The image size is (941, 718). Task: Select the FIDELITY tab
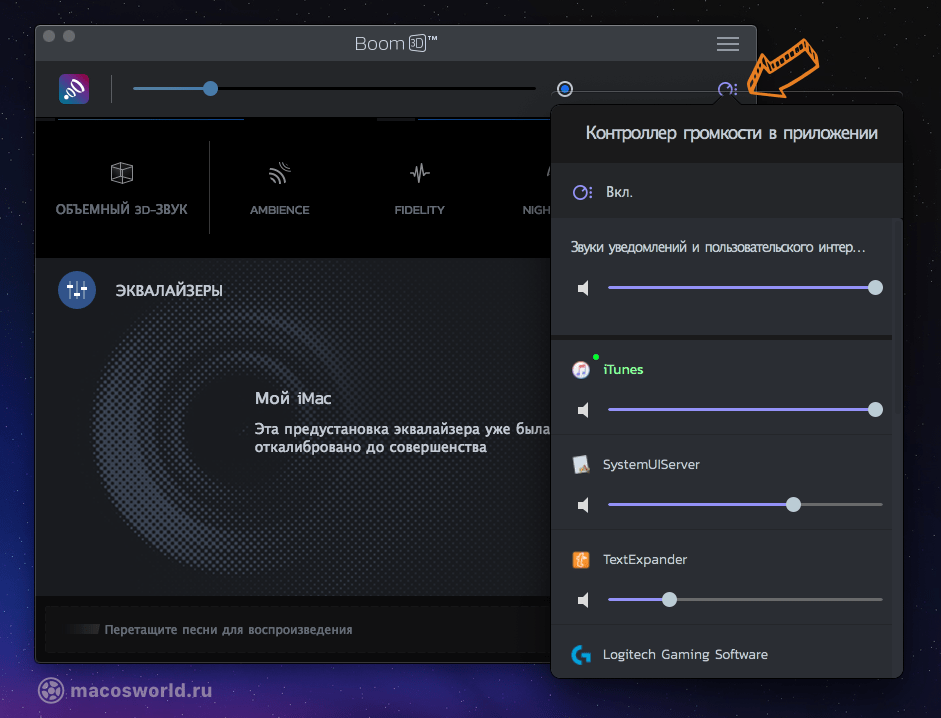pos(419,188)
